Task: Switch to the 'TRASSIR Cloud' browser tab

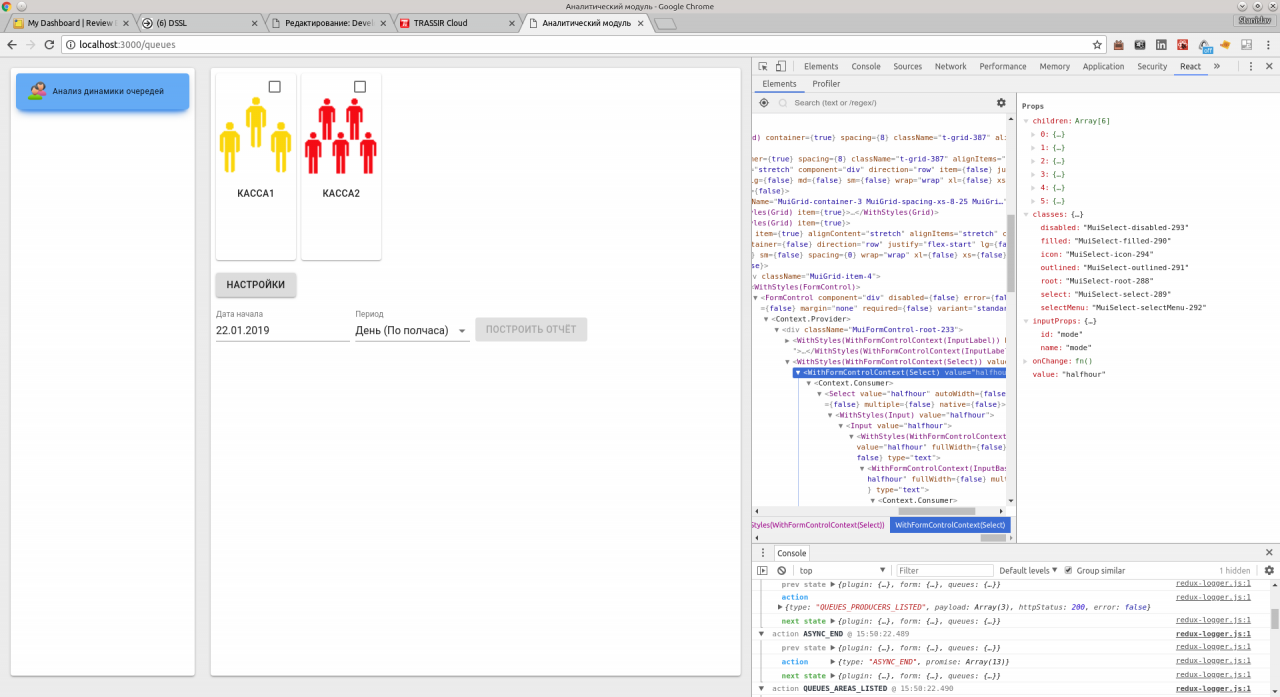Action: click(455, 22)
